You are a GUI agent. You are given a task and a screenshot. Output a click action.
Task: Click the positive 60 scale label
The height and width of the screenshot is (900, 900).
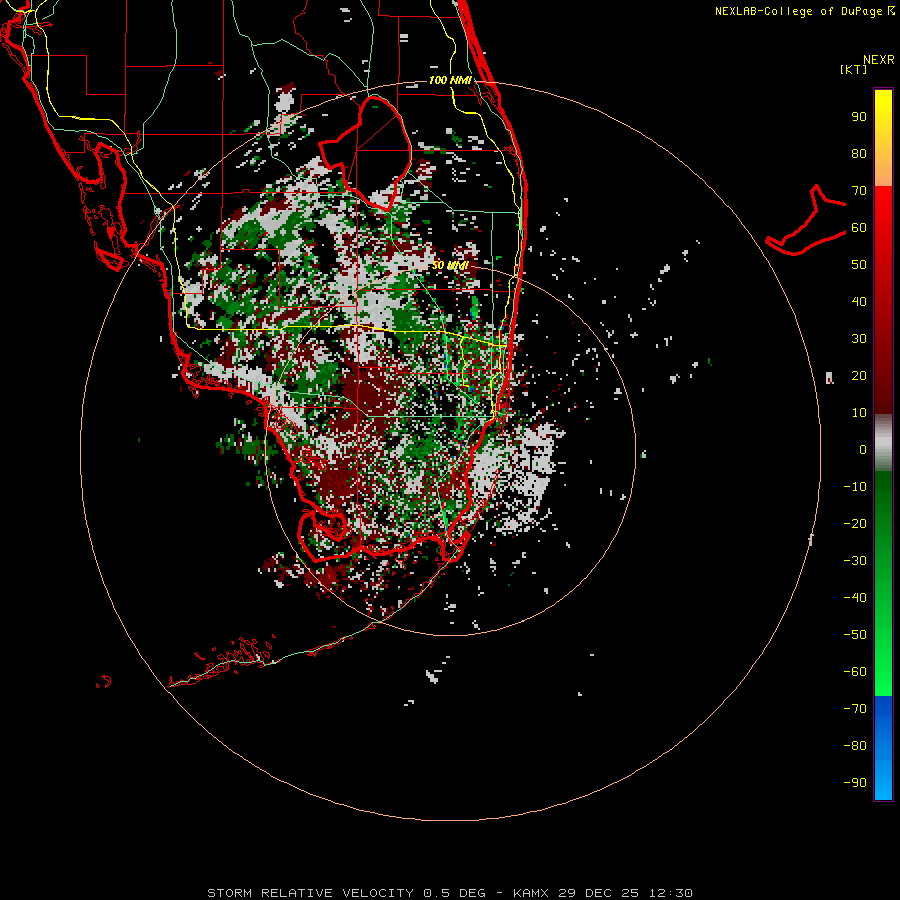(859, 227)
